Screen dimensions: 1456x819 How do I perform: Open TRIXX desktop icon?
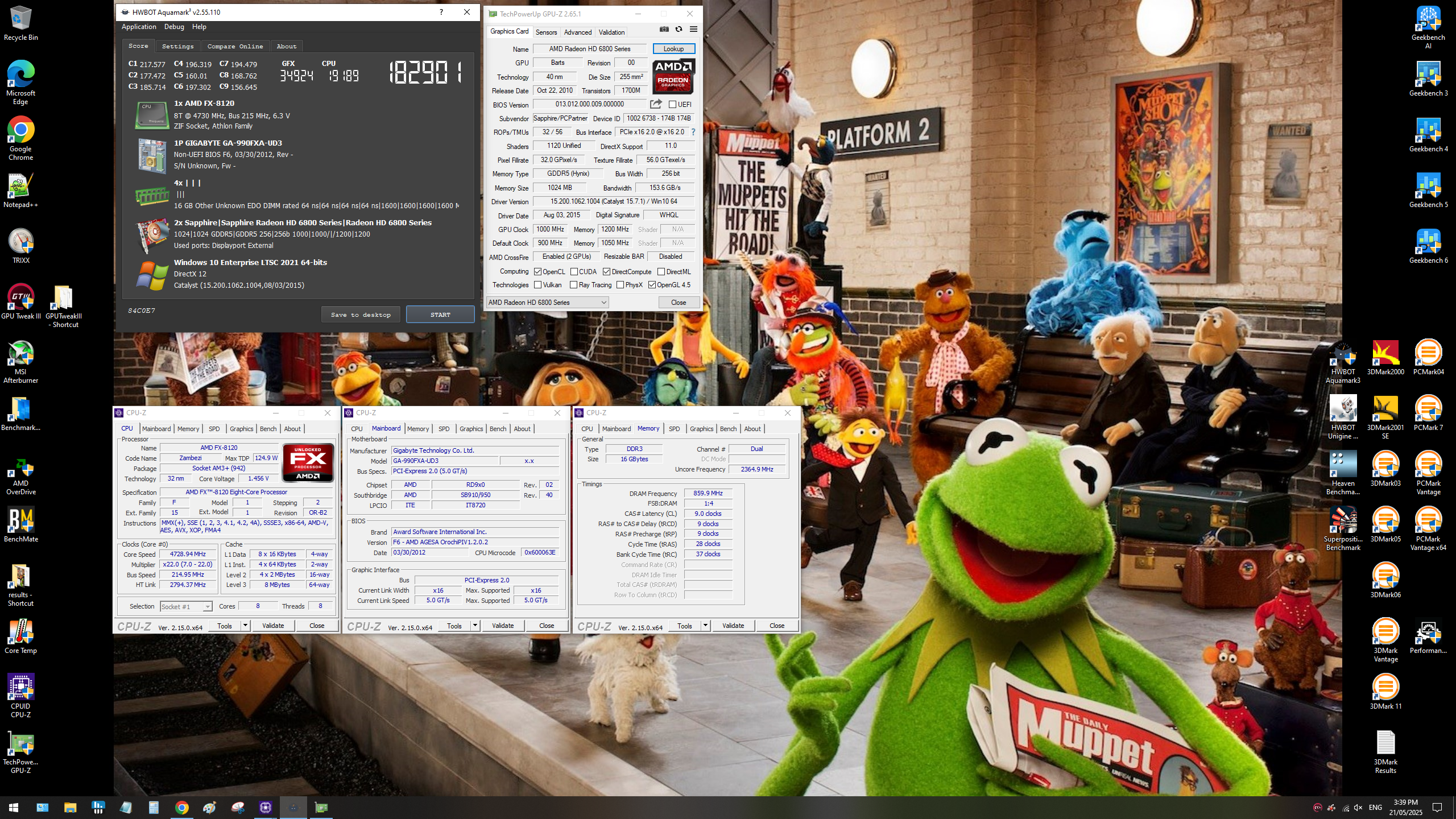[21, 246]
